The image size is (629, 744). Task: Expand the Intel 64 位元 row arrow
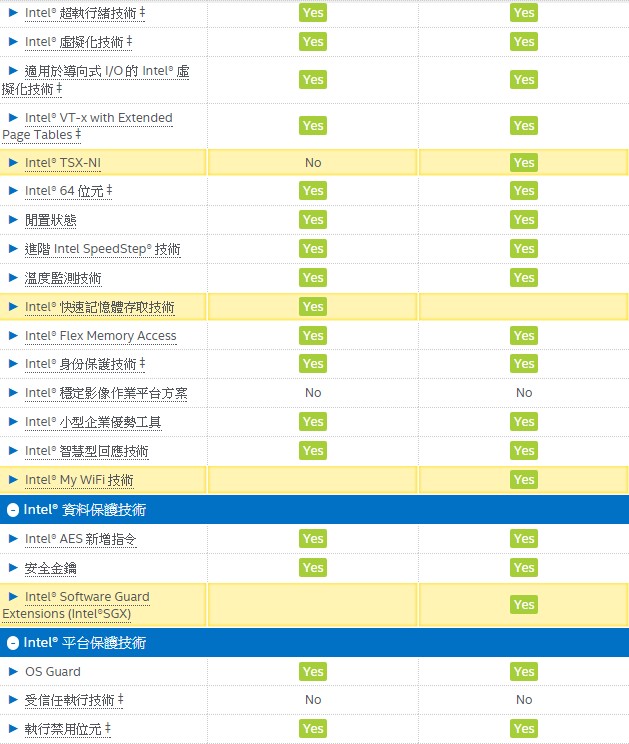pyautogui.click(x=13, y=191)
